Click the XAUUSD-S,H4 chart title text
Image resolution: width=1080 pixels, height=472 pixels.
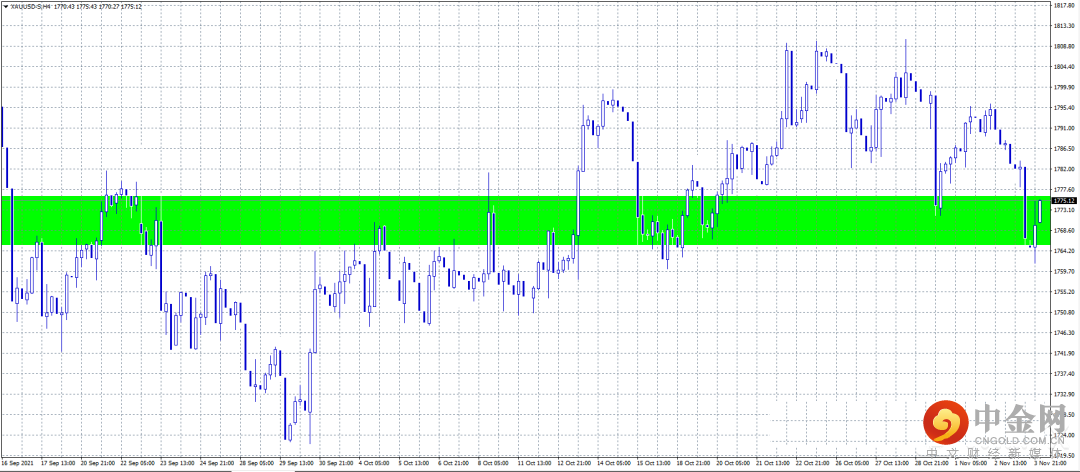point(30,6)
